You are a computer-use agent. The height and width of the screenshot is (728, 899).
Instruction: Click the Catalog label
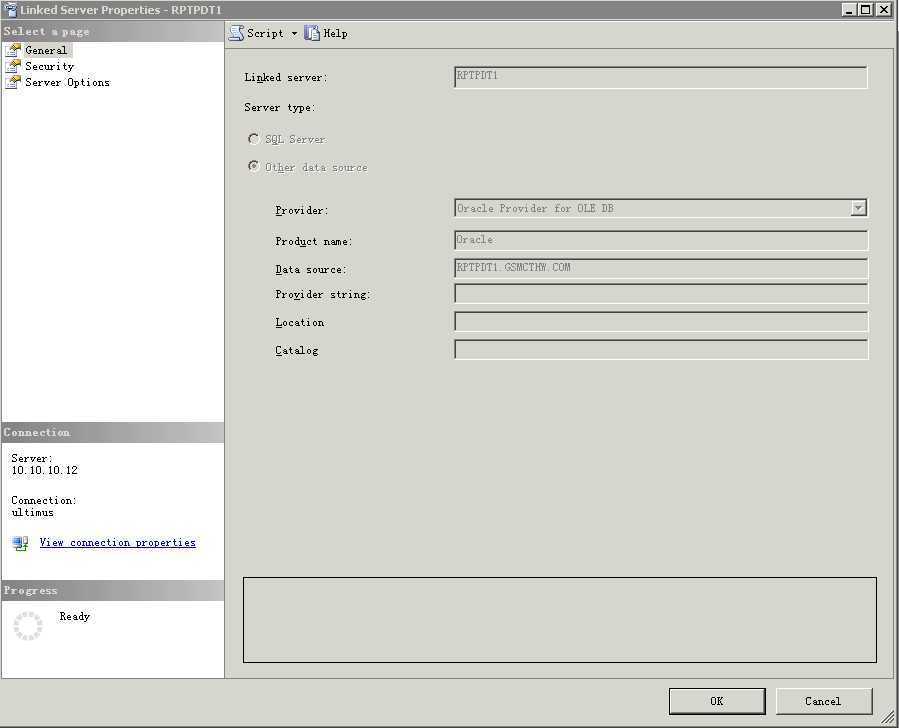pyautogui.click(x=296, y=350)
